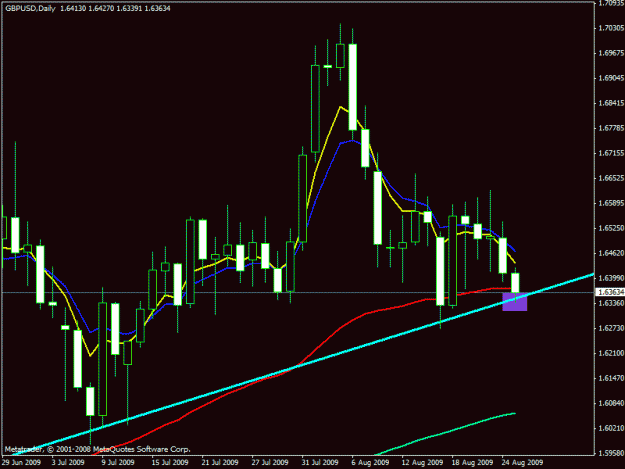The height and width of the screenshot is (469, 625).
Task: Click the 9 Jul 2009 date label
Action: point(118,463)
